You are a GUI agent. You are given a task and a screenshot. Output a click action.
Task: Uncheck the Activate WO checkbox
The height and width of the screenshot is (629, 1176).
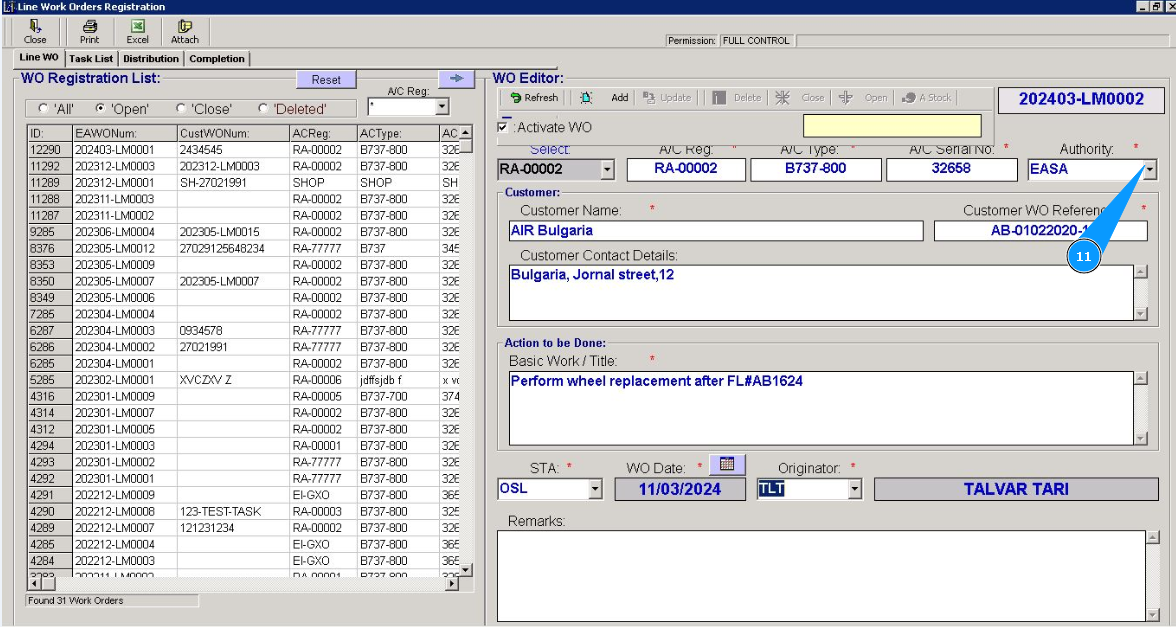[503, 127]
